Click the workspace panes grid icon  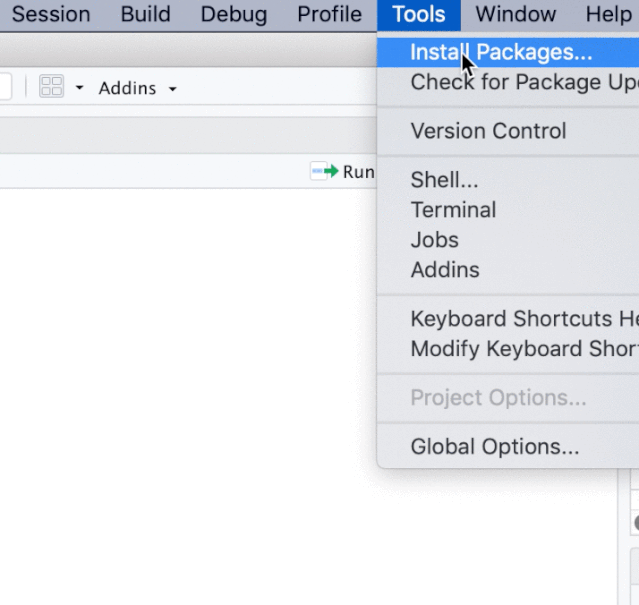[51, 87]
